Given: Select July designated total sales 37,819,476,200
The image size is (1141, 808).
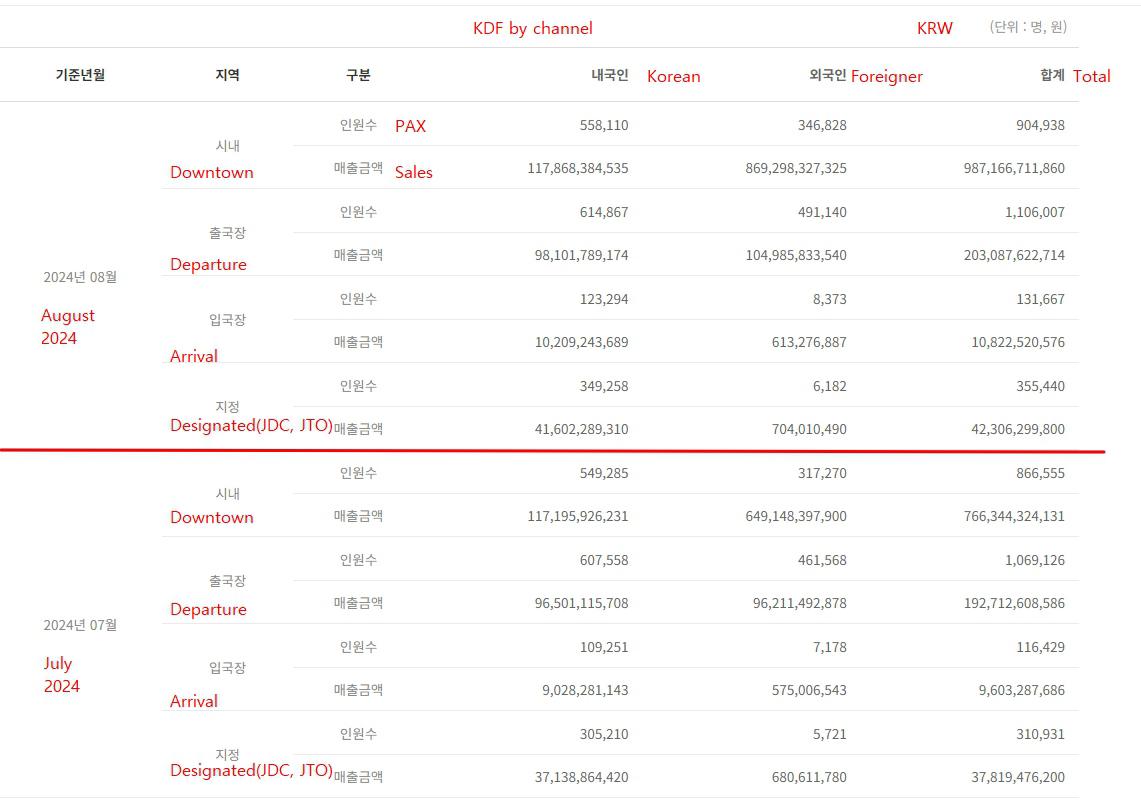Looking at the screenshot, I should click(x=1017, y=777).
